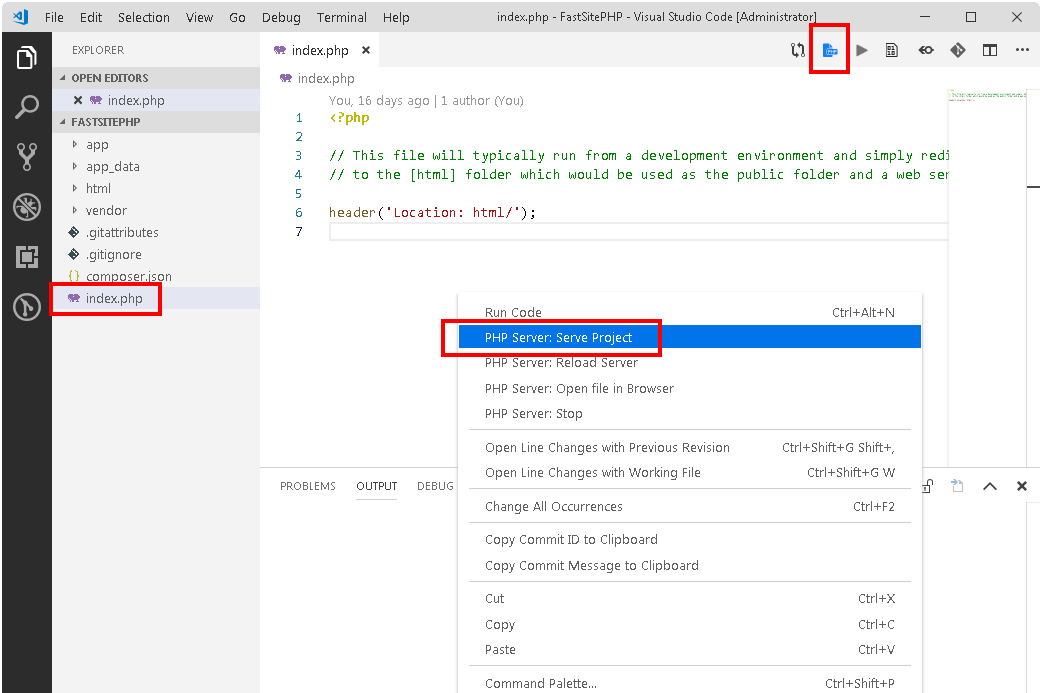Select the index.php editor tab
Screen dimensions: 1041x693
click(320, 50)
